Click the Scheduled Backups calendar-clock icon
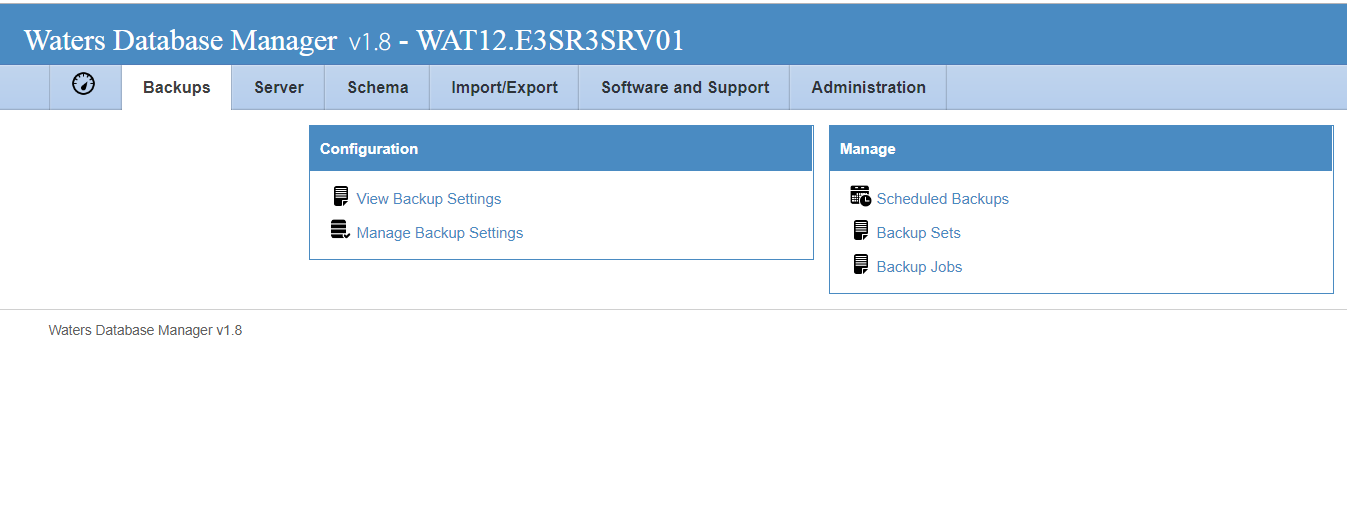Screen dimensions: 1347x519 tap(860, 196)
